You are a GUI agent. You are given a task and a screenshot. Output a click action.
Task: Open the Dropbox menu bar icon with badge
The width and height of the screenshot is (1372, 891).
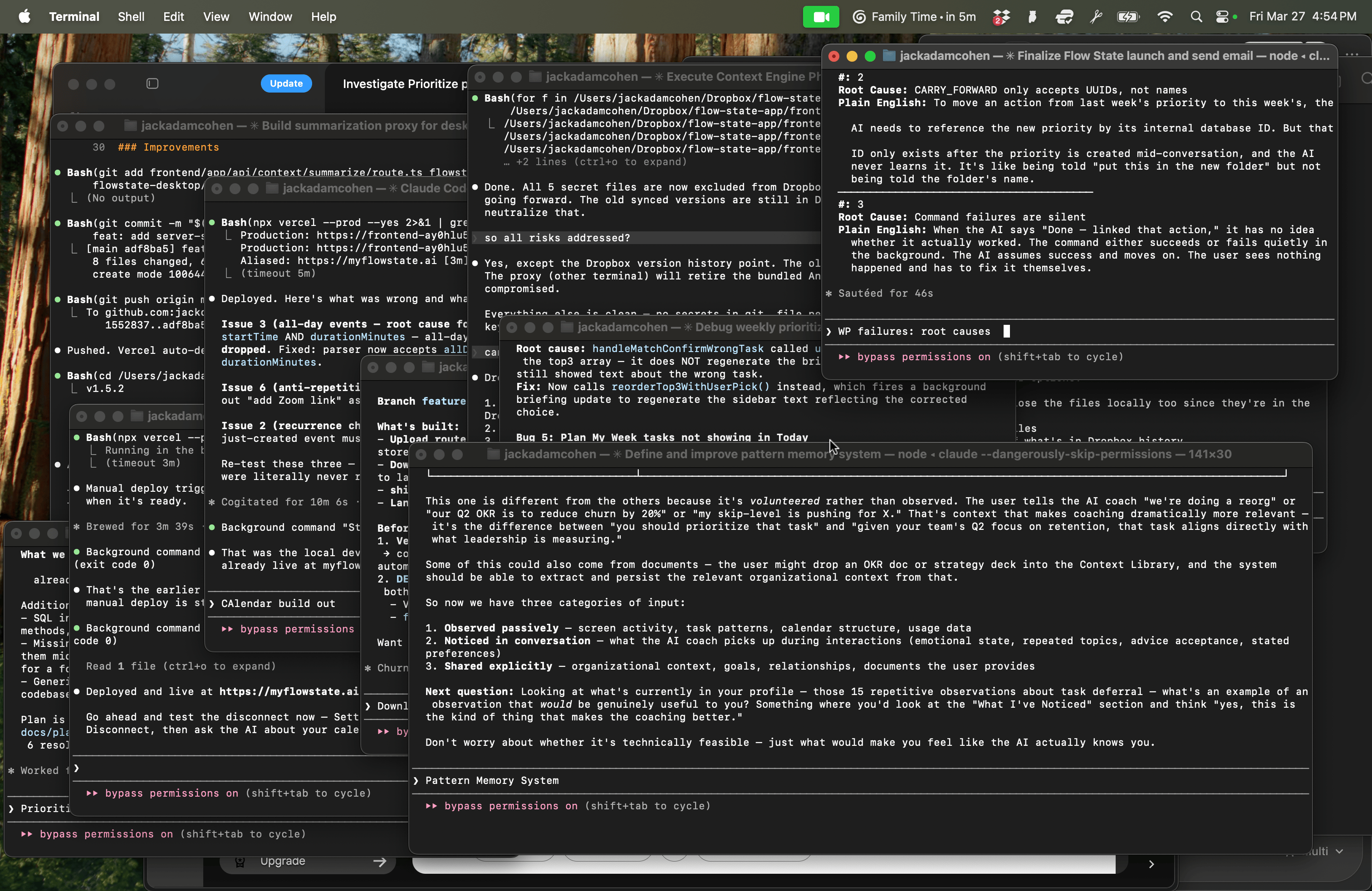pos(1001,17)
